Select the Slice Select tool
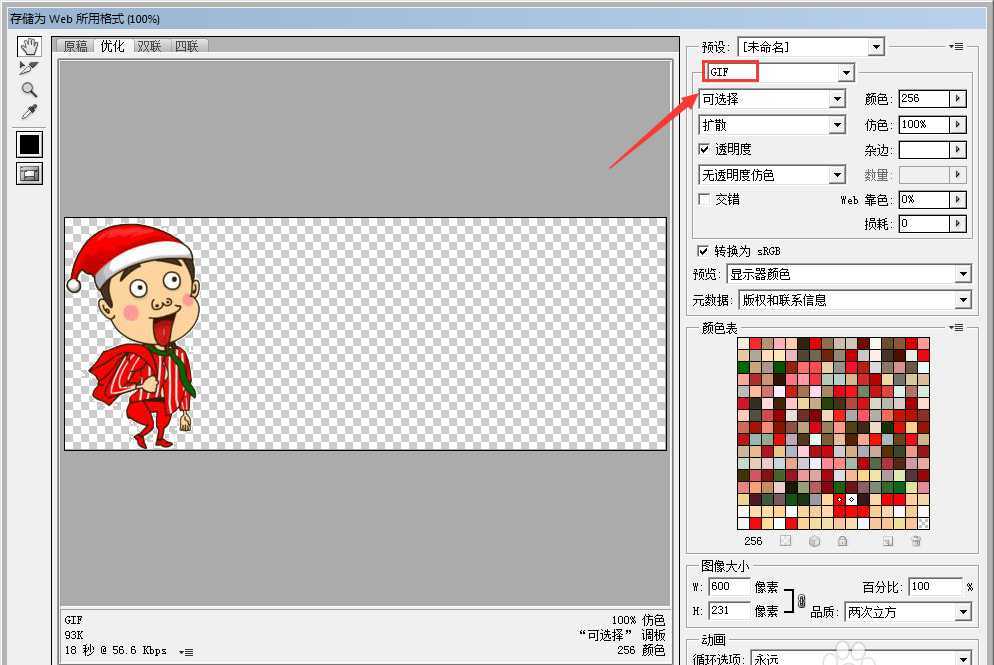Image resolution: width=994 pixels, height=665 pixels. [30, 68]
